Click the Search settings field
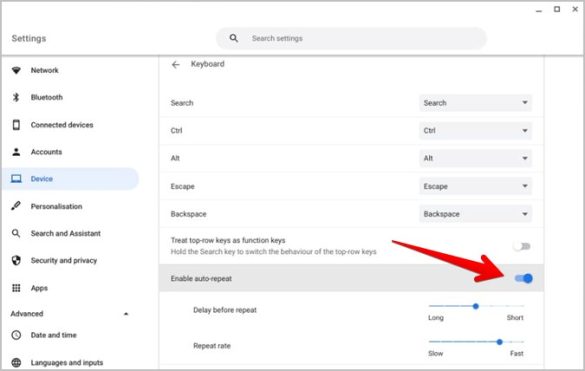 (x=351, y=38)
